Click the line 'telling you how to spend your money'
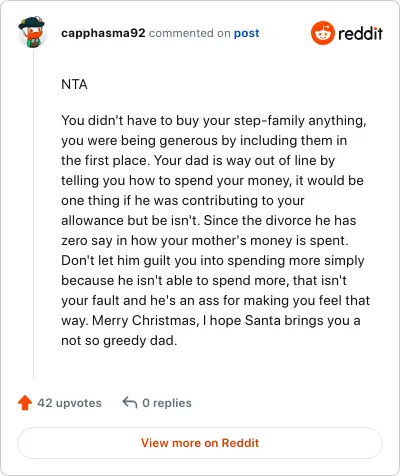The height and width of the screenshot is (476, 400). [212, 181]
